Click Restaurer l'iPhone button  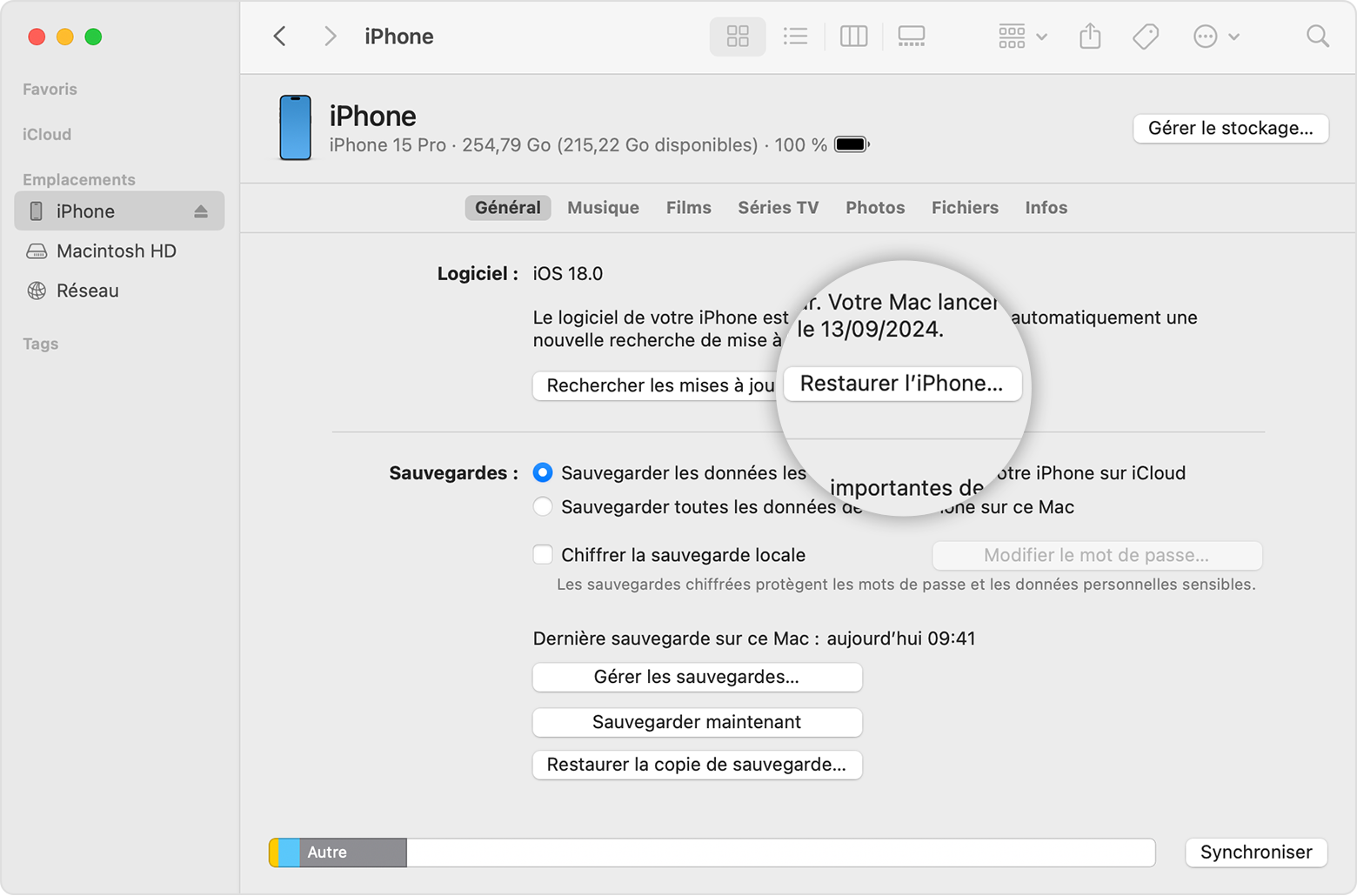pos(902,384)
